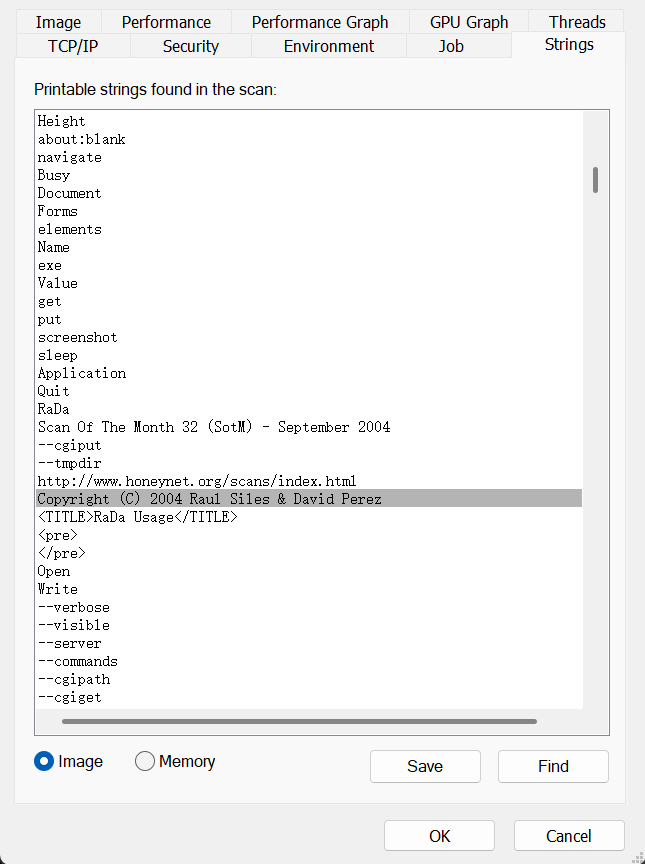Viewport: 645px width, 864px height.
Task: Select the honeynet.org URL string
Action: pos(309,481)
